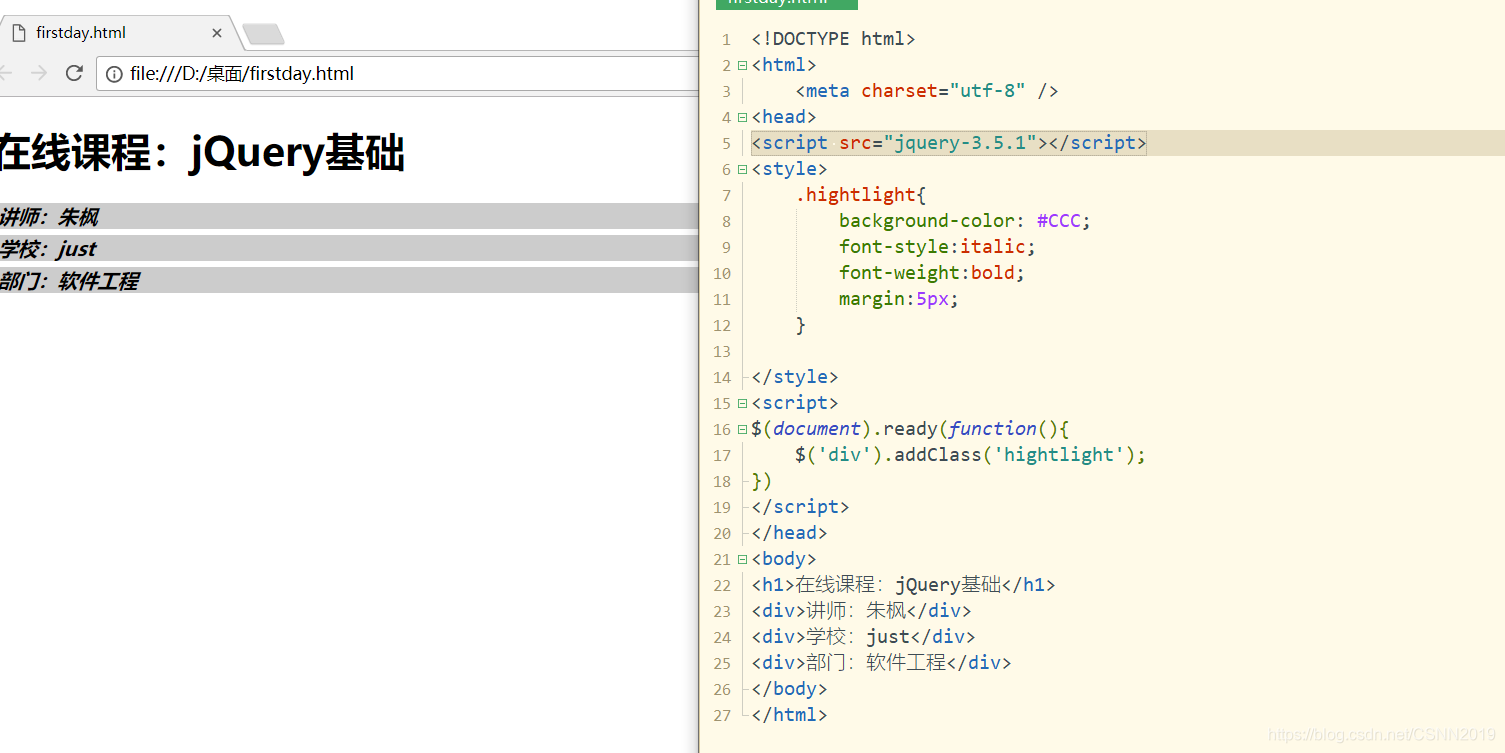Click the $(document).ready line in editor

coord(910,429)
